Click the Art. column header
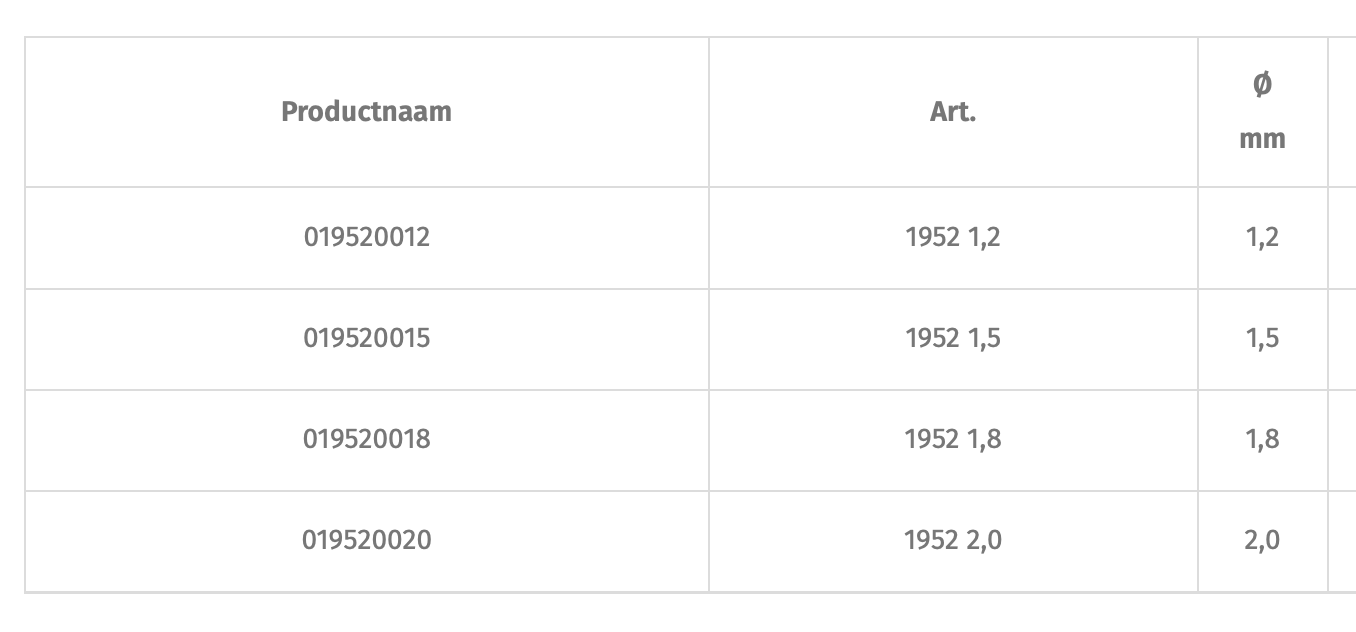This screenshot has width=1356, height=632. click(x=952, y=112)
